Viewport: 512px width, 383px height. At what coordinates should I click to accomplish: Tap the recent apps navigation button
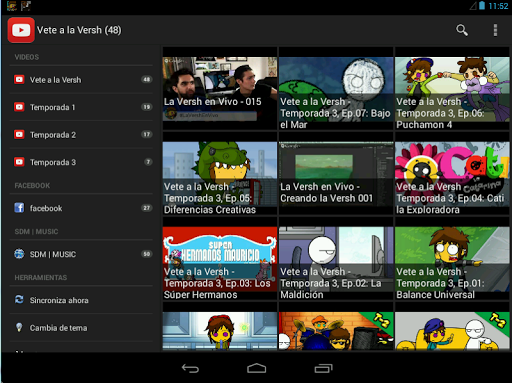click(x=323, y=368)
